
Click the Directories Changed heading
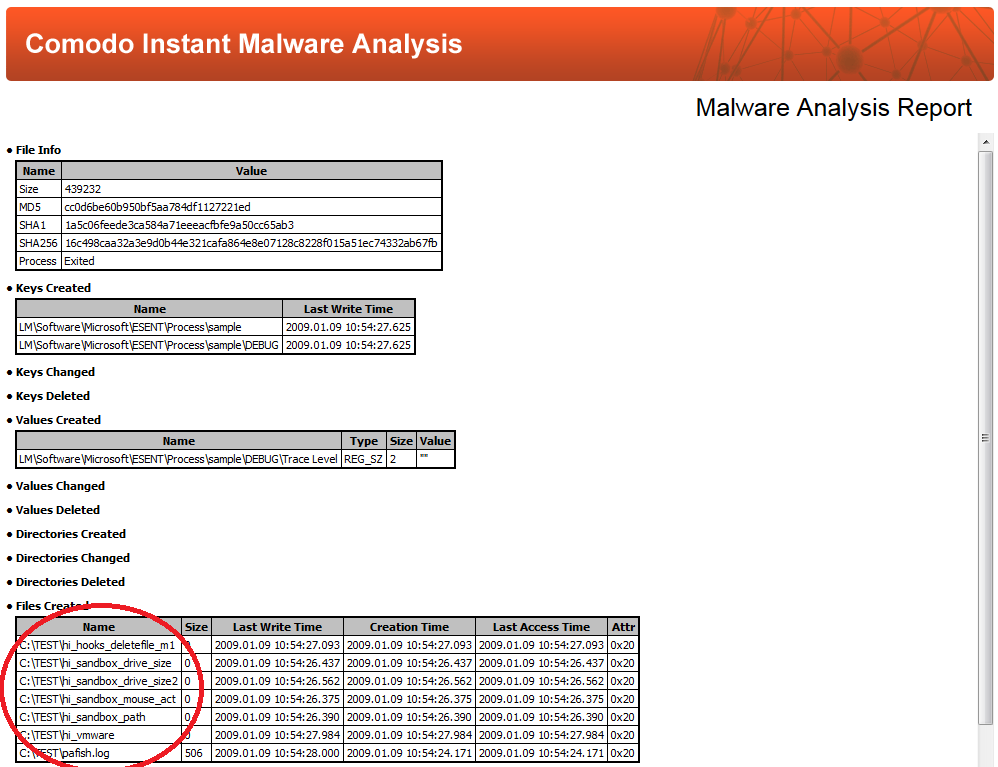pyautogui.click(x=73, y=558)
